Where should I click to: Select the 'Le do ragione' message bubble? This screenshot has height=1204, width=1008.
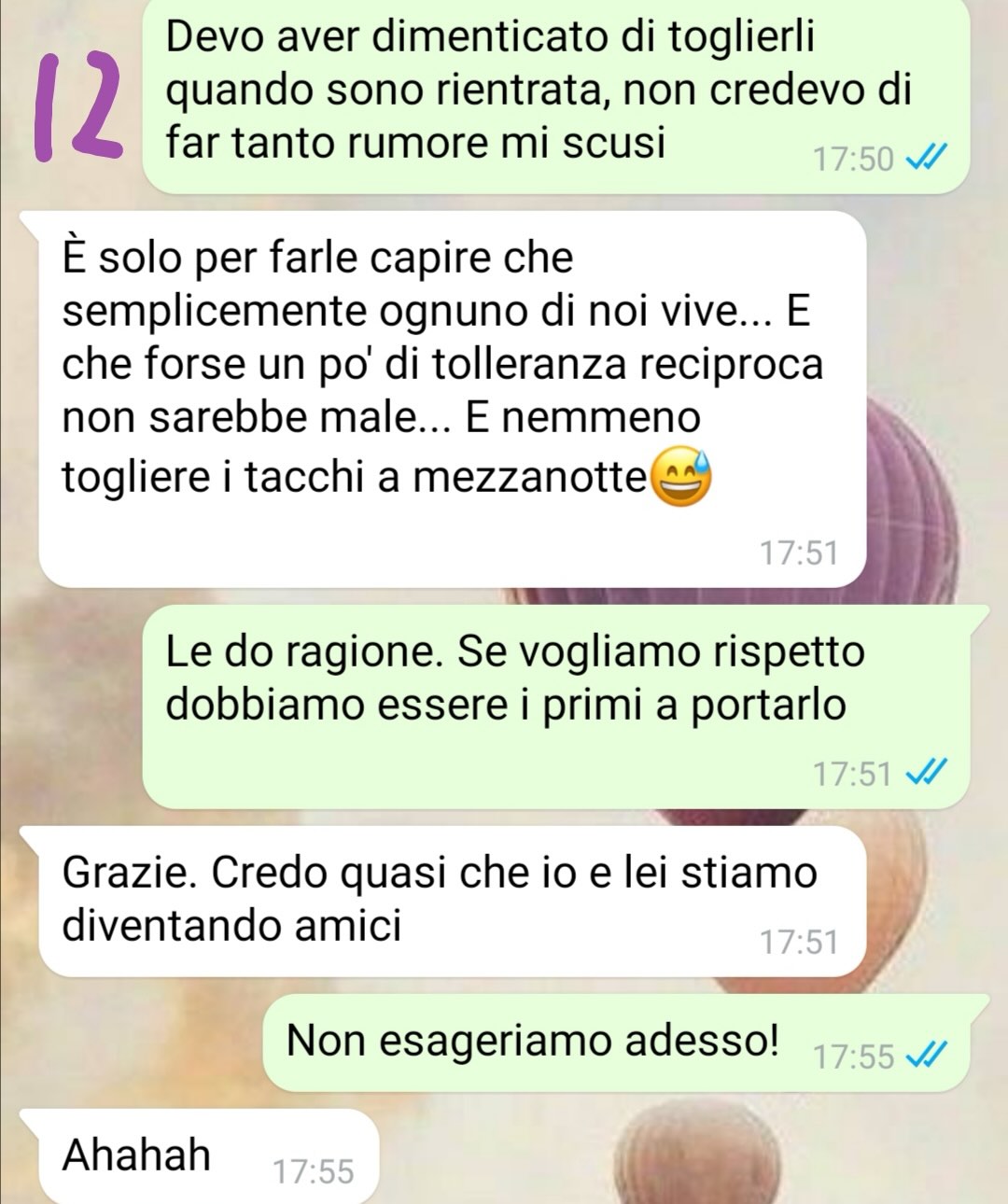tap(556, 707)
